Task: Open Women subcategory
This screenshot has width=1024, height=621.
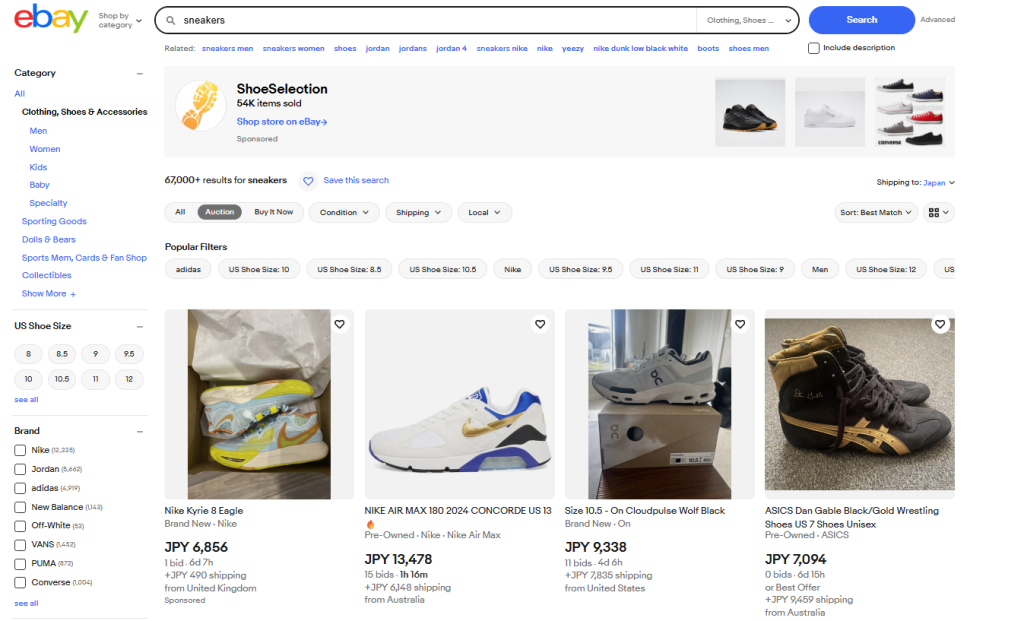Action: click(44, 150)
